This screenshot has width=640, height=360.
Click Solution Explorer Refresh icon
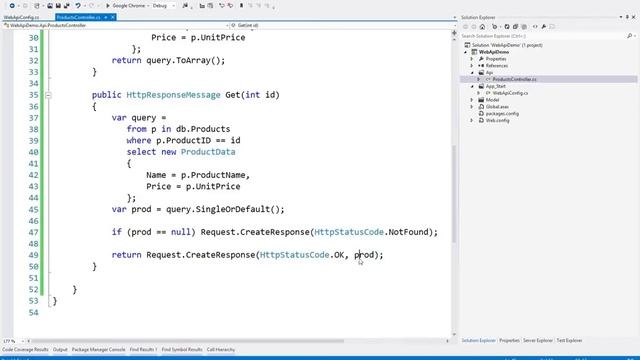(507, 27)
